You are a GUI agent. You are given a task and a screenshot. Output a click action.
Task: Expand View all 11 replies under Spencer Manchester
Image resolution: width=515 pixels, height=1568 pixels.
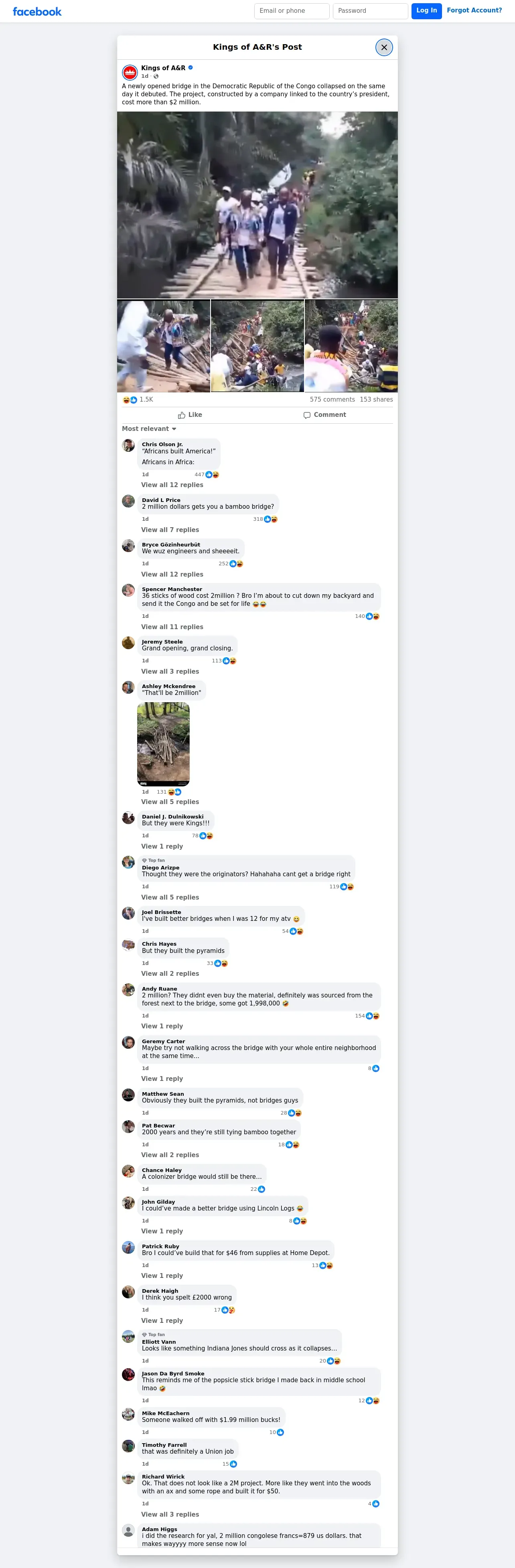(172, 627)
